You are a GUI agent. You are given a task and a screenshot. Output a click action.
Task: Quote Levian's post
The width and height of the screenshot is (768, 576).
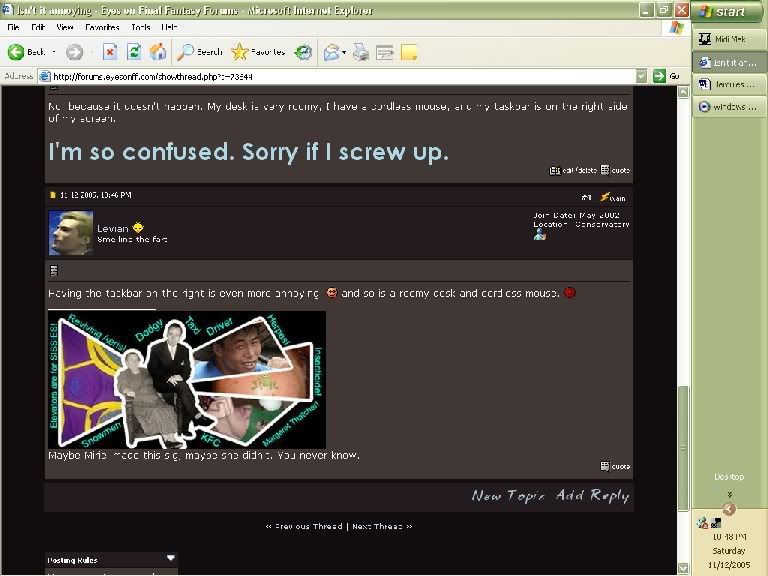point(615,466)
